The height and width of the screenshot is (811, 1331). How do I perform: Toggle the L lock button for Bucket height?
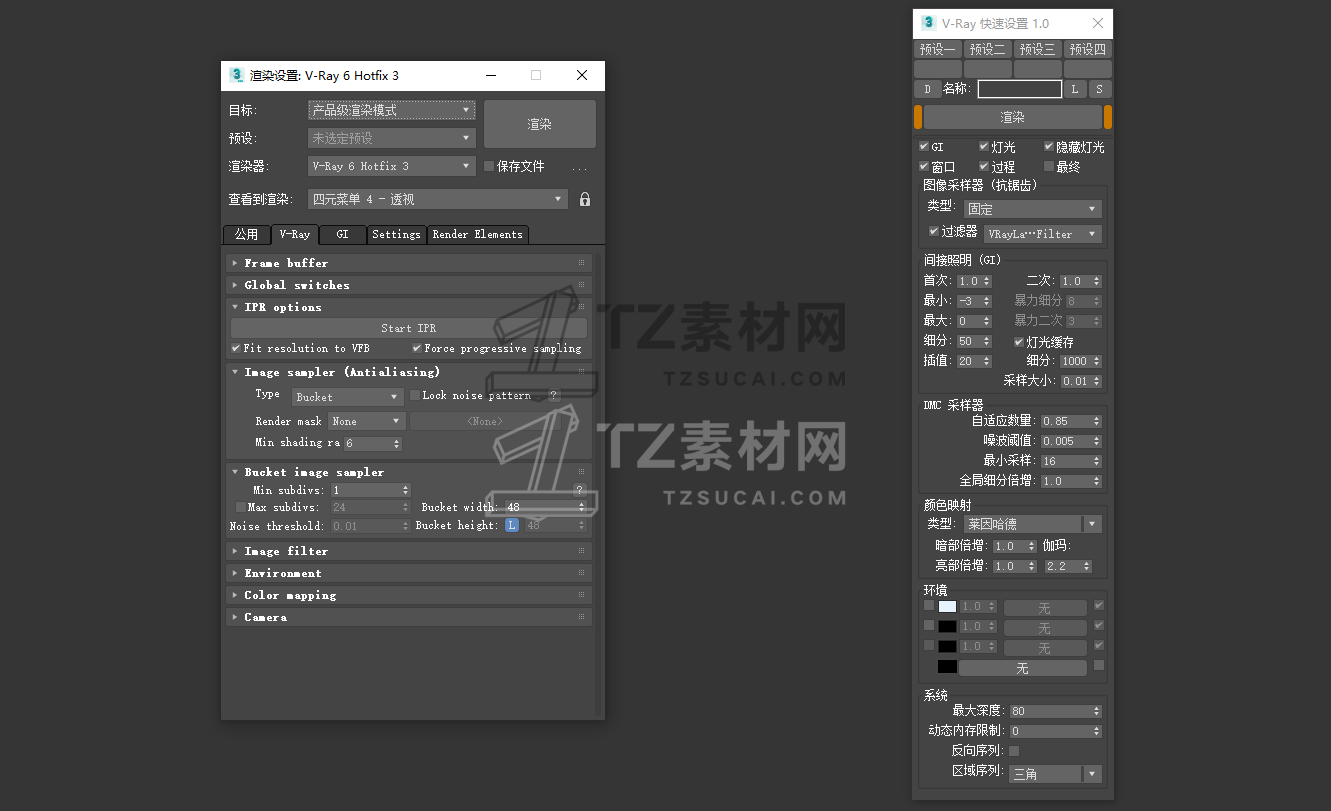(x=512, y=525)
